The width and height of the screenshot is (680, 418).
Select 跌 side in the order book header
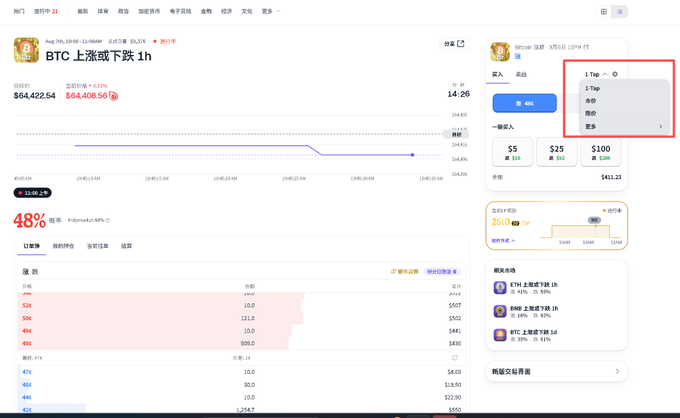click(x=35, y=272)
